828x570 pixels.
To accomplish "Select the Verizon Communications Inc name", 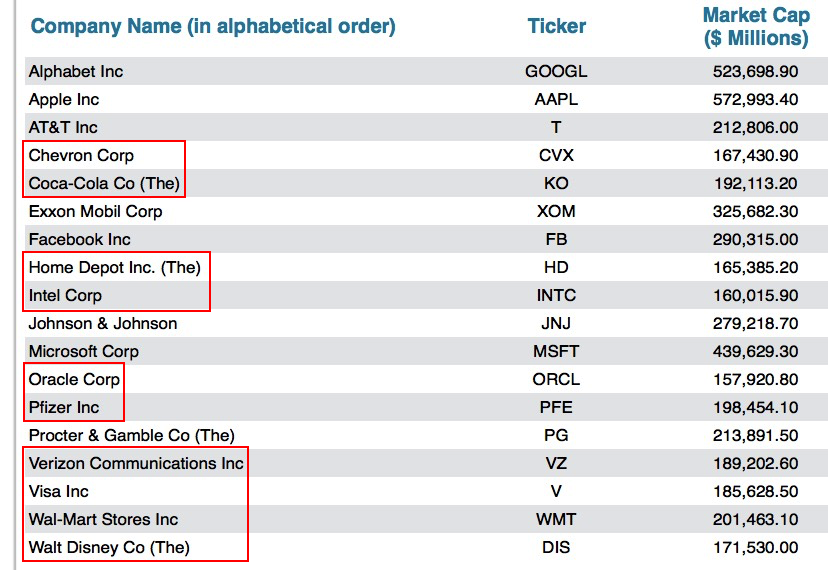I will pos(136,464).
